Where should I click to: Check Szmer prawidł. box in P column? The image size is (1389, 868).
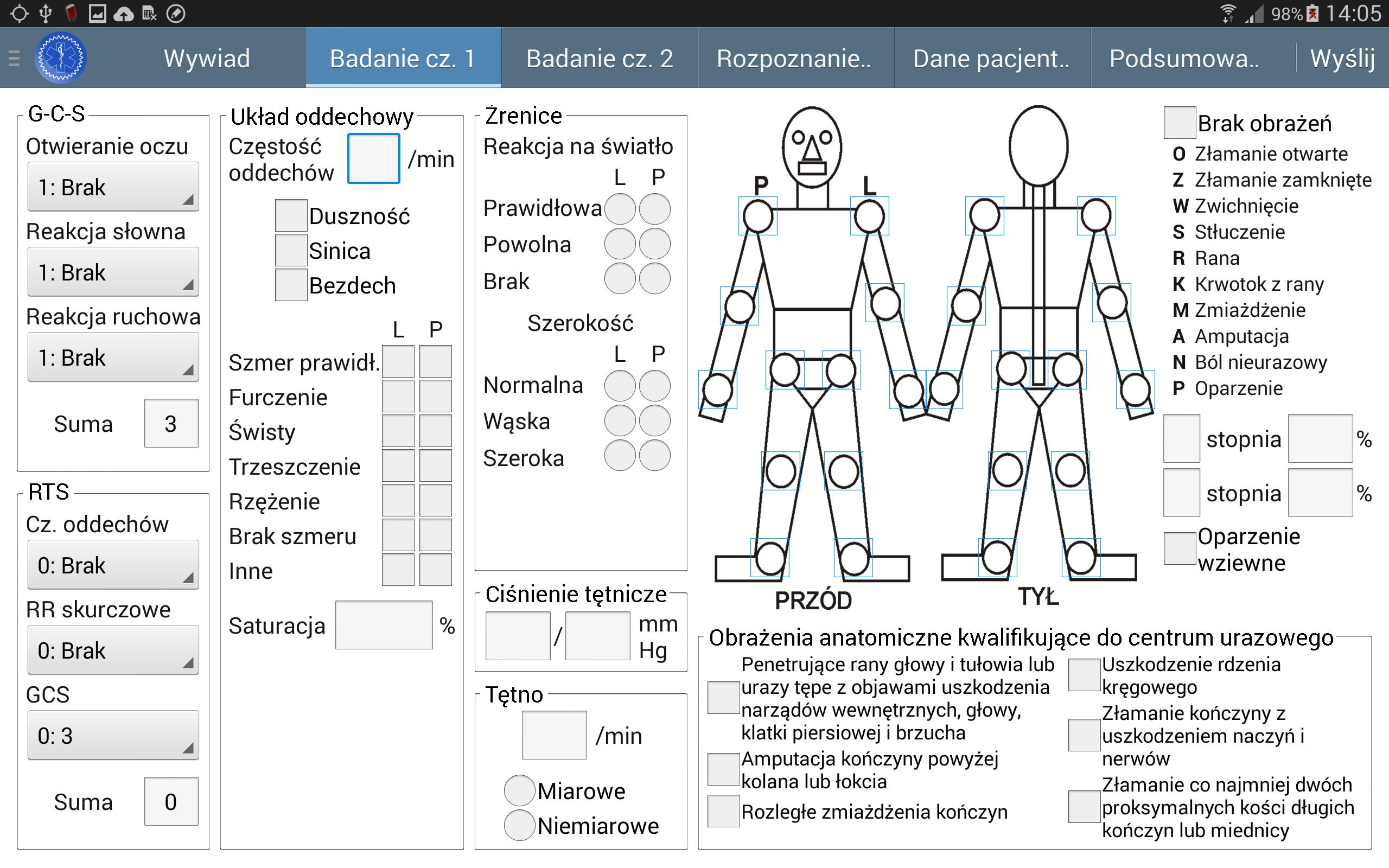click(435, 361)
